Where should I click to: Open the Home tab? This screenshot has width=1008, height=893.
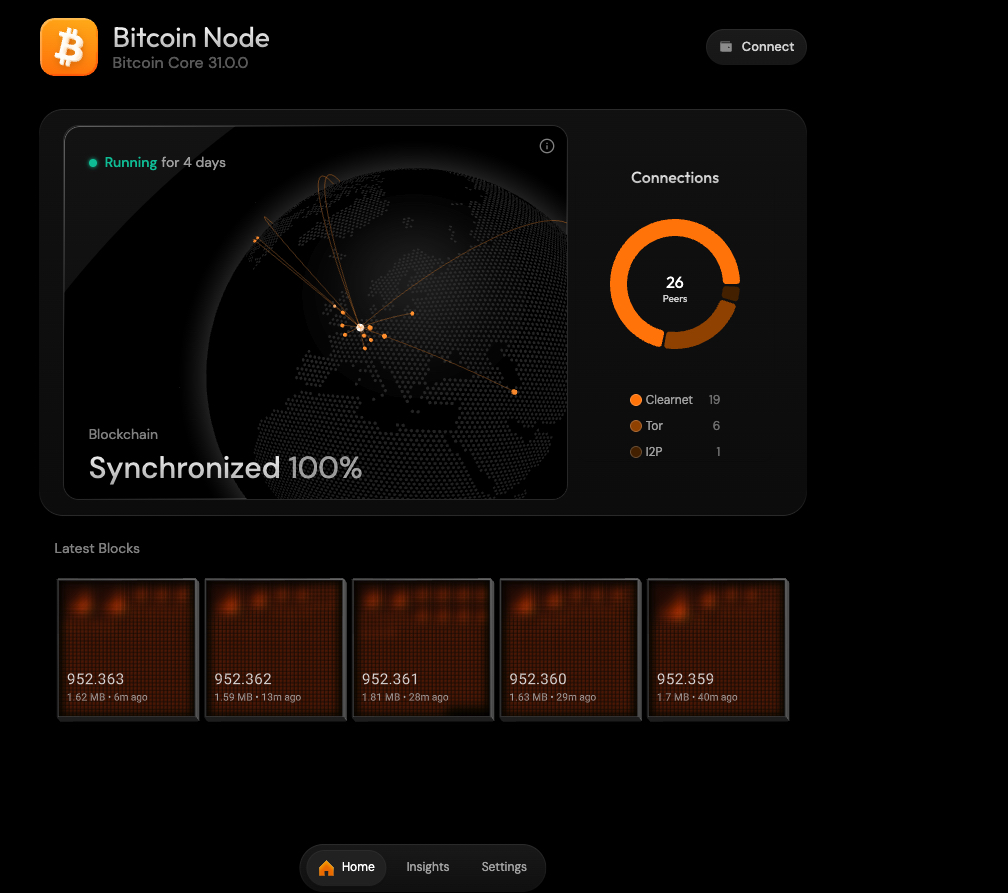tap(346, 867)
